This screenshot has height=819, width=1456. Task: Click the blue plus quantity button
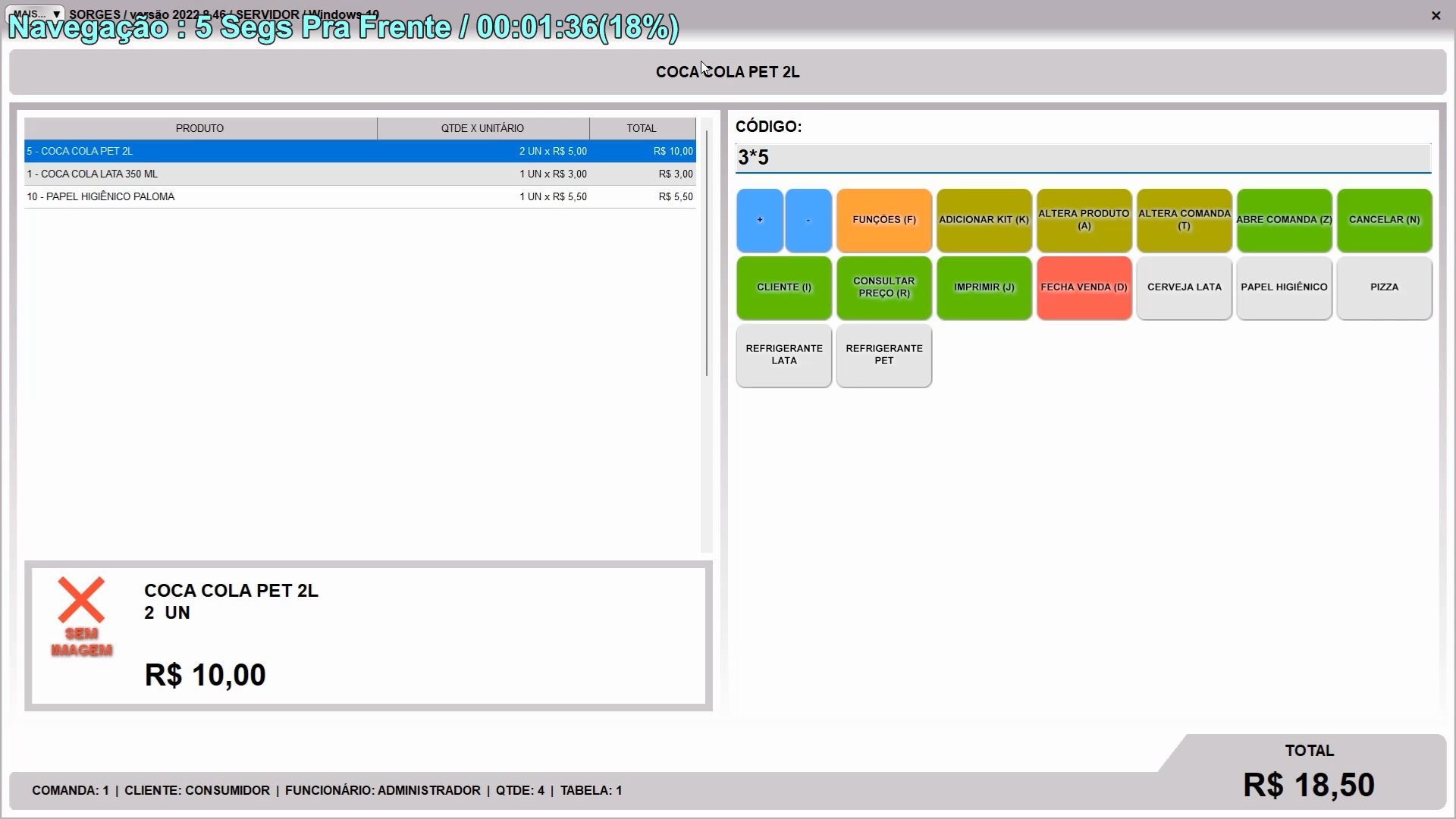759,220
